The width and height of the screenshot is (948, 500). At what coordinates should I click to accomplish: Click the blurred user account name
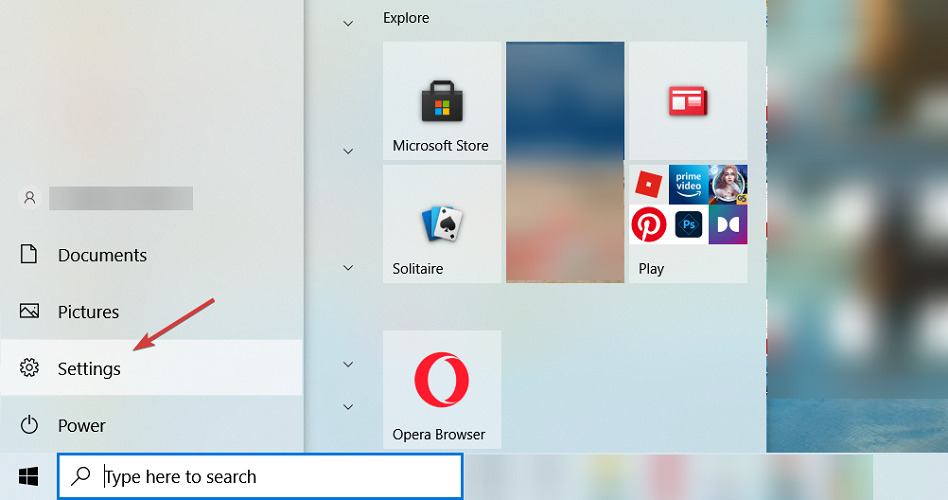coord(121,198)
